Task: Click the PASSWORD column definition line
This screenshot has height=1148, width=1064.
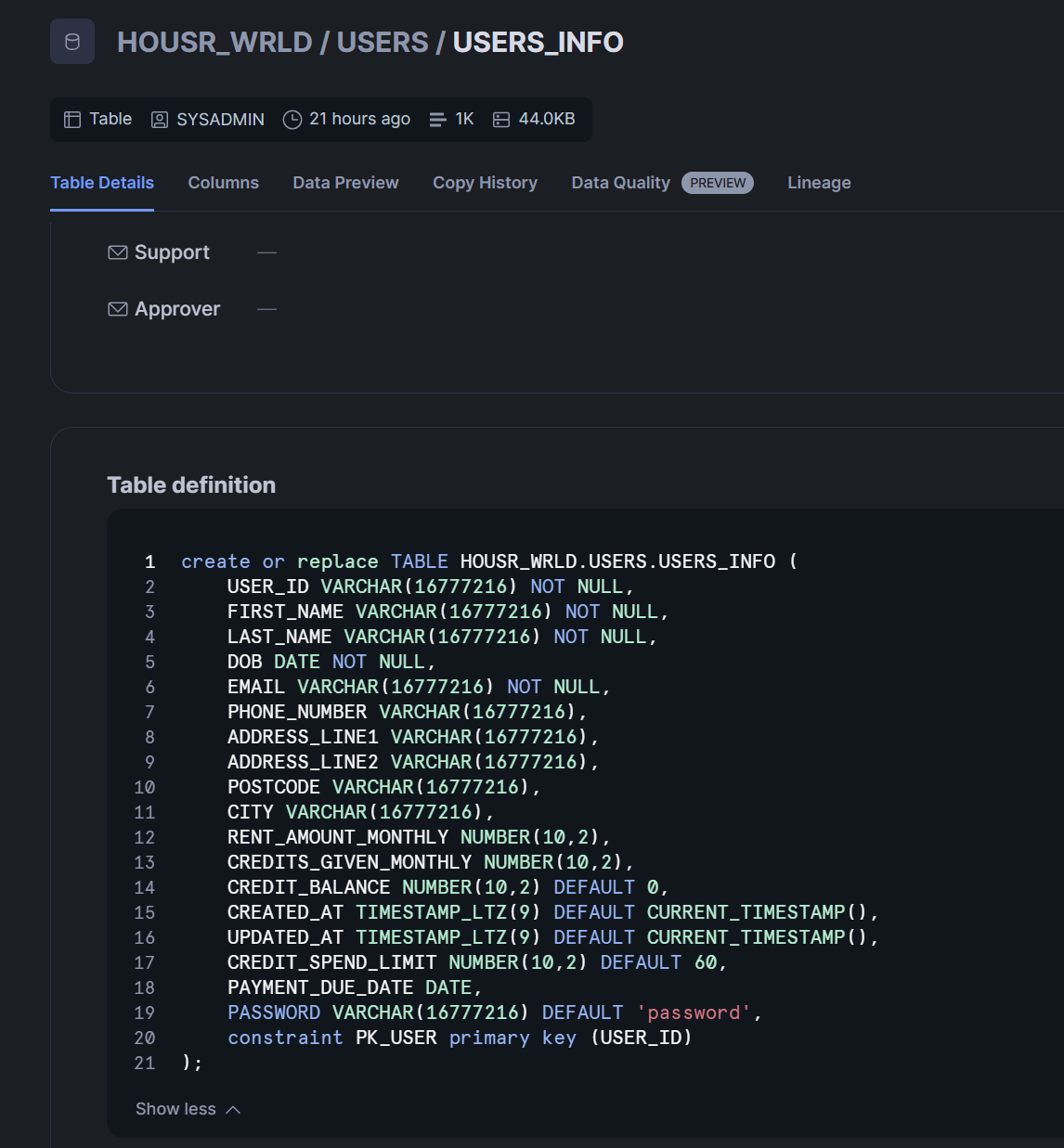Action: coord(495,1013)
